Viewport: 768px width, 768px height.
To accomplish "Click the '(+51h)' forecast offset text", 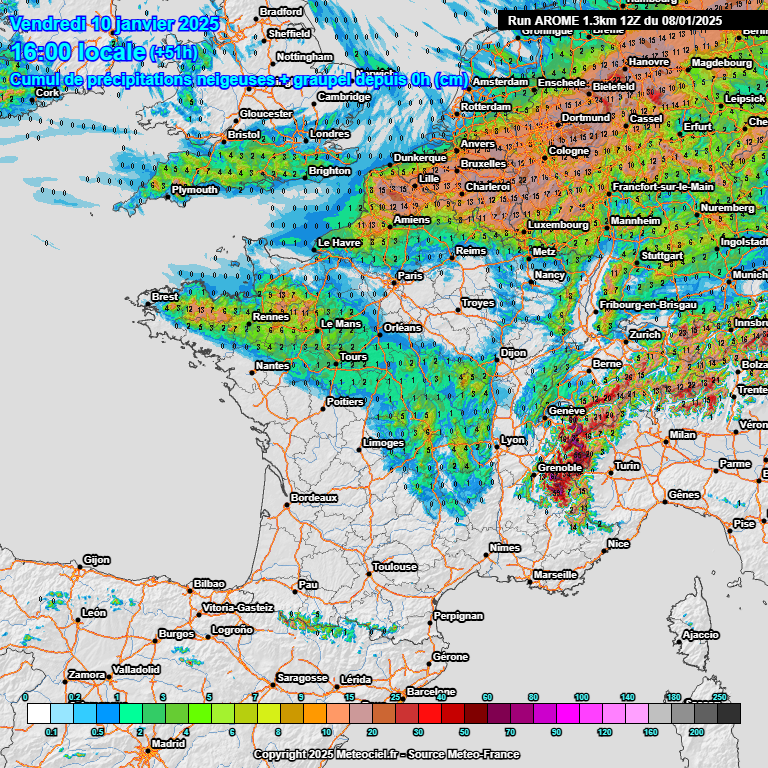I will coord(173,52).
